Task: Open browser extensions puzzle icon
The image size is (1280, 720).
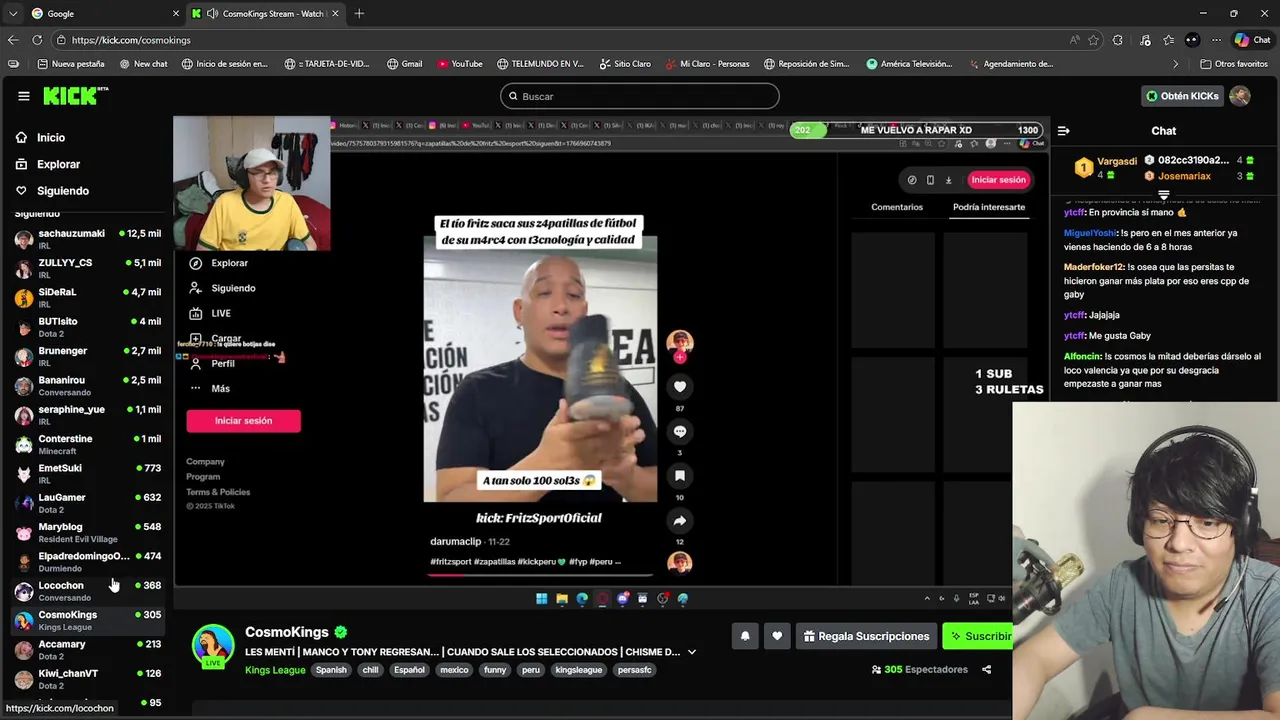Action: coord(1118,40)
